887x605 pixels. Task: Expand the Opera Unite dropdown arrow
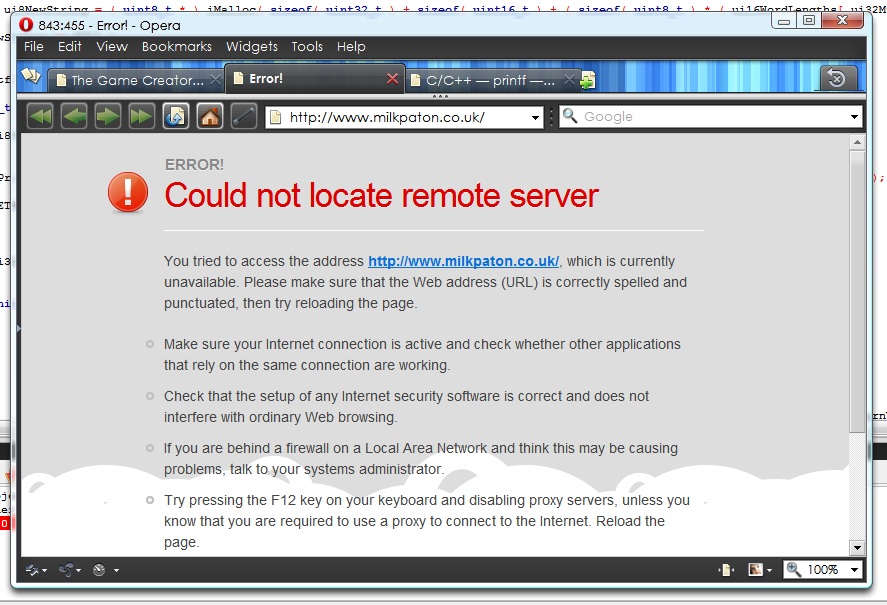pyautogui.click(x=78, y=570)
